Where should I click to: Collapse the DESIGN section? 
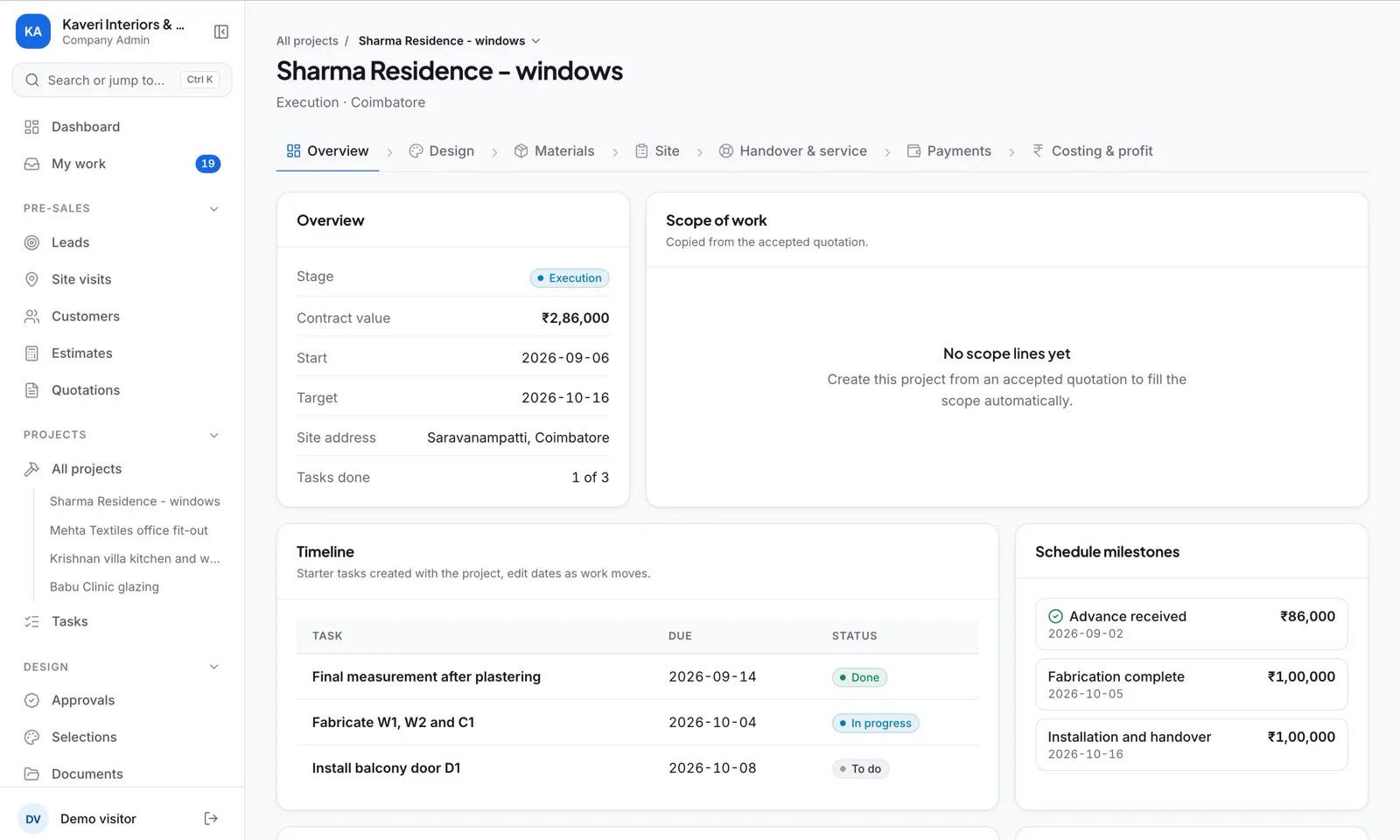coord(214,667)
